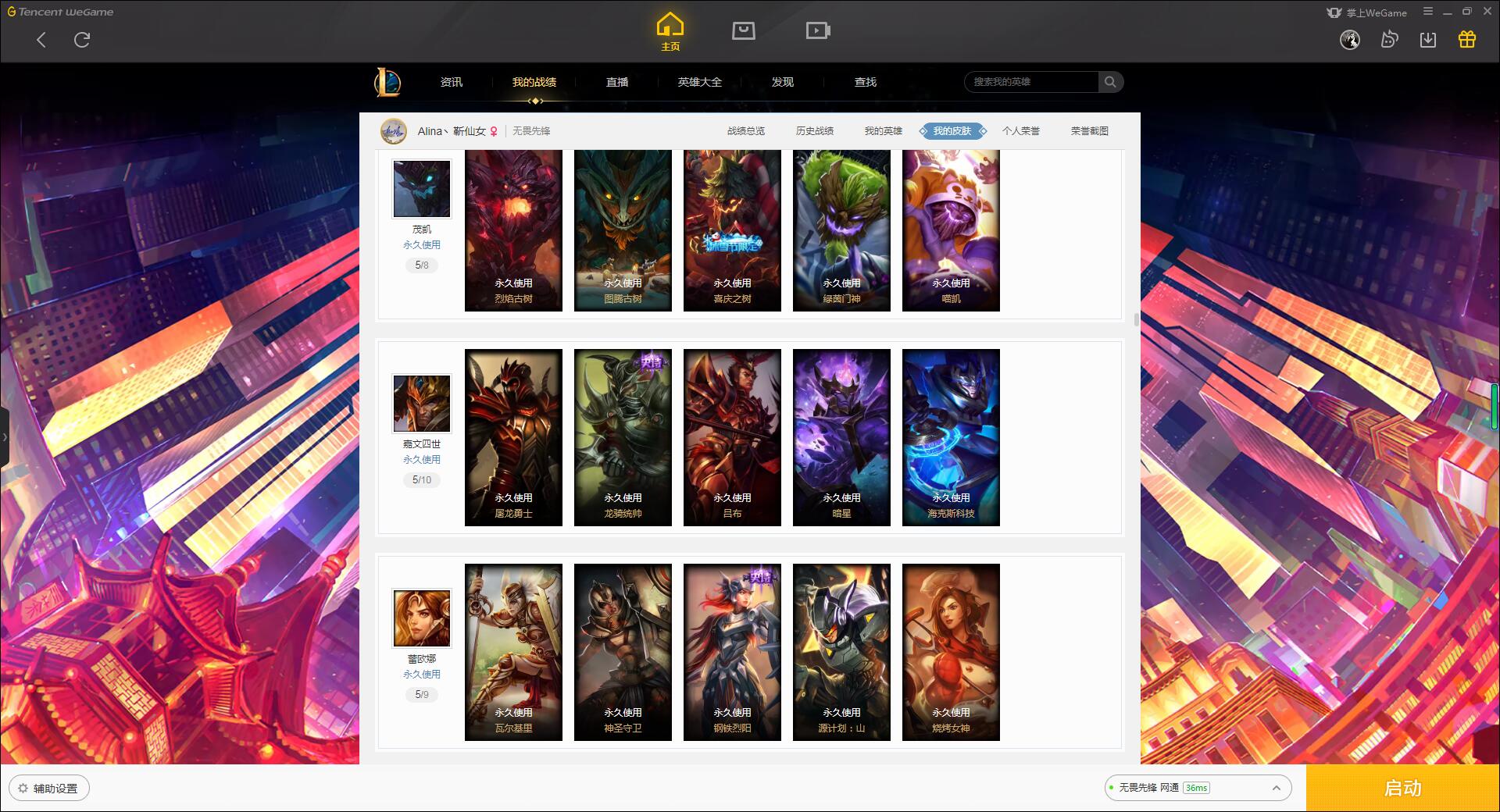The width and height of the screenshot is (1500, 812).
Task: Open the friends chat icon
Action: [1389, 40]
